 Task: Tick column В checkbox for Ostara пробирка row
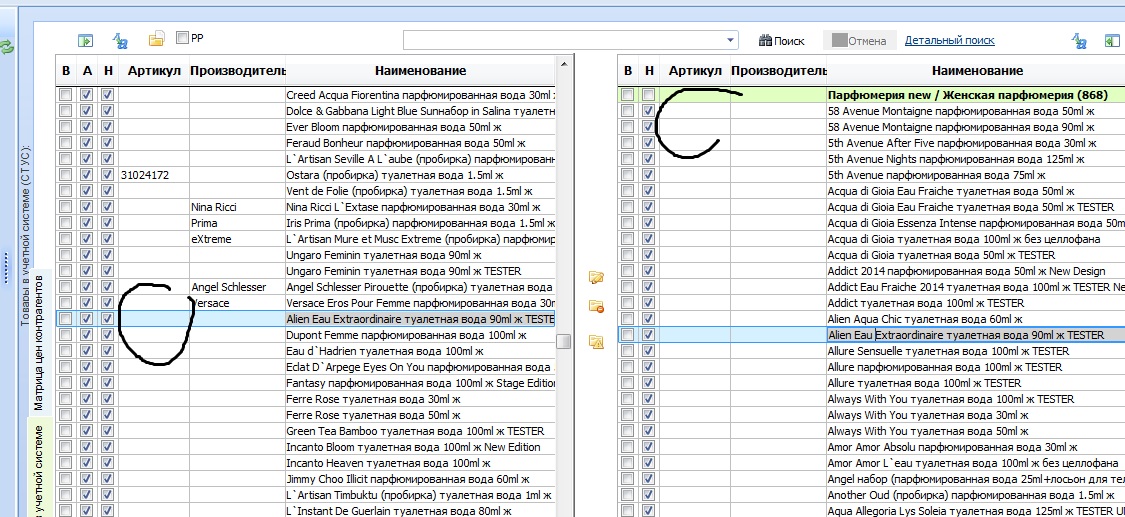tap(66, 174)
